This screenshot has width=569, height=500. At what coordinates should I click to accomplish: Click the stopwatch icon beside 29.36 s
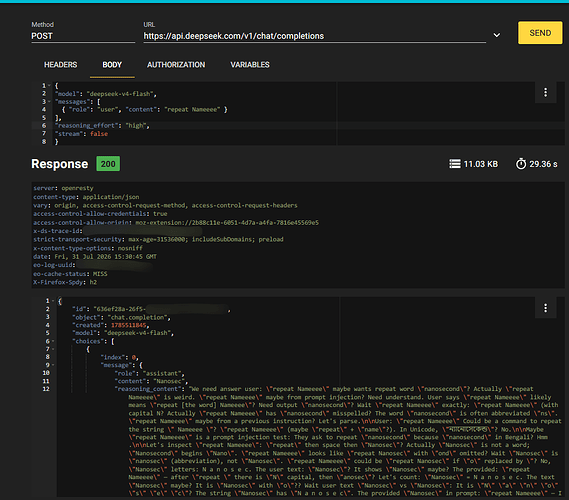(x=521, y=164)
